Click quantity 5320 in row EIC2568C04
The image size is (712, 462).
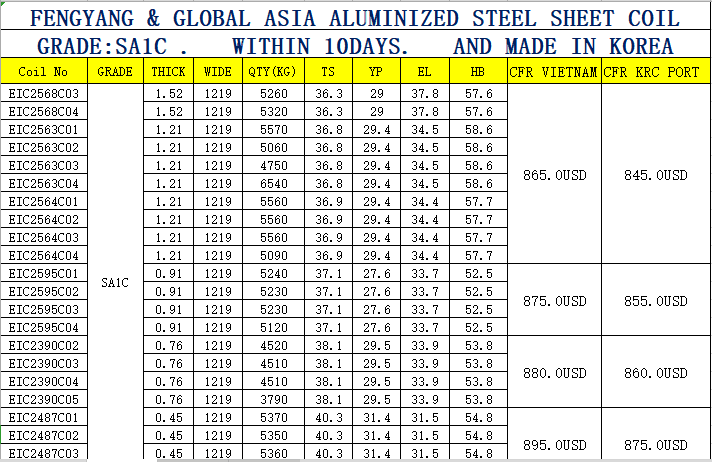click(x=273, y=111)
